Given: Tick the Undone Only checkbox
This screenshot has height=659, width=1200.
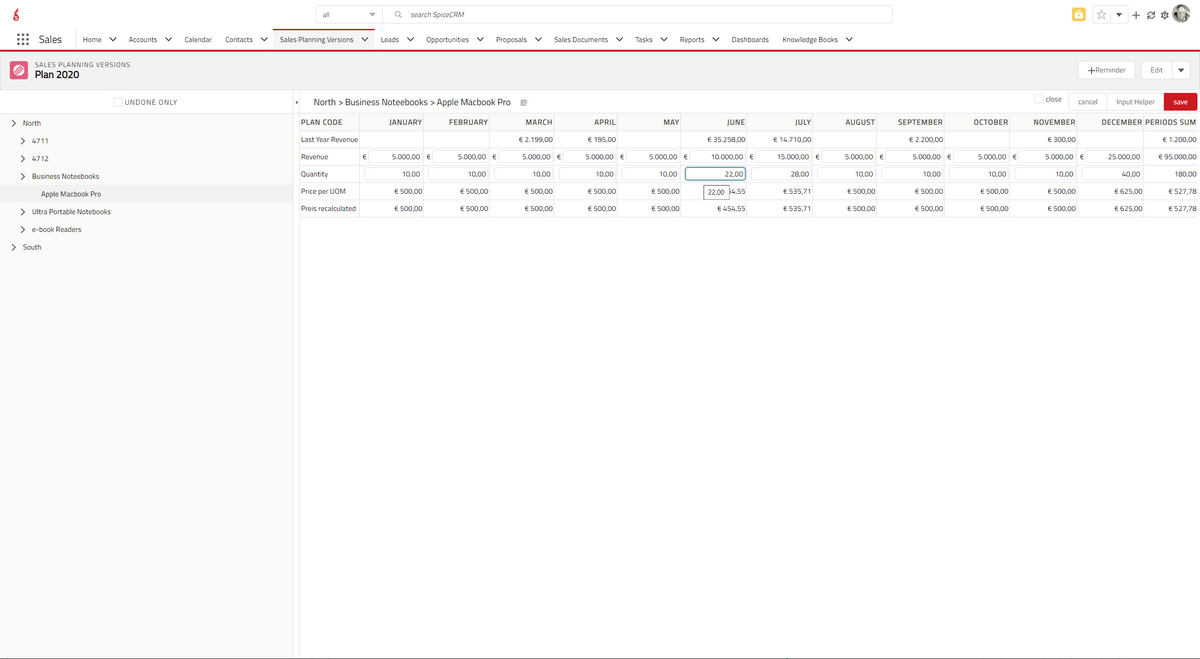Looking at the screenshot, I should pos(118,102).
